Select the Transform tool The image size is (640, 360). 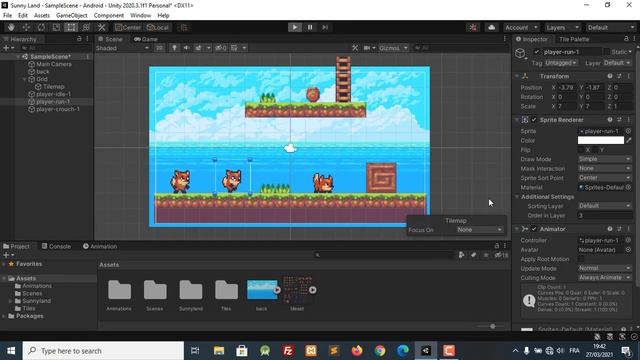click(x=86, y=27)
